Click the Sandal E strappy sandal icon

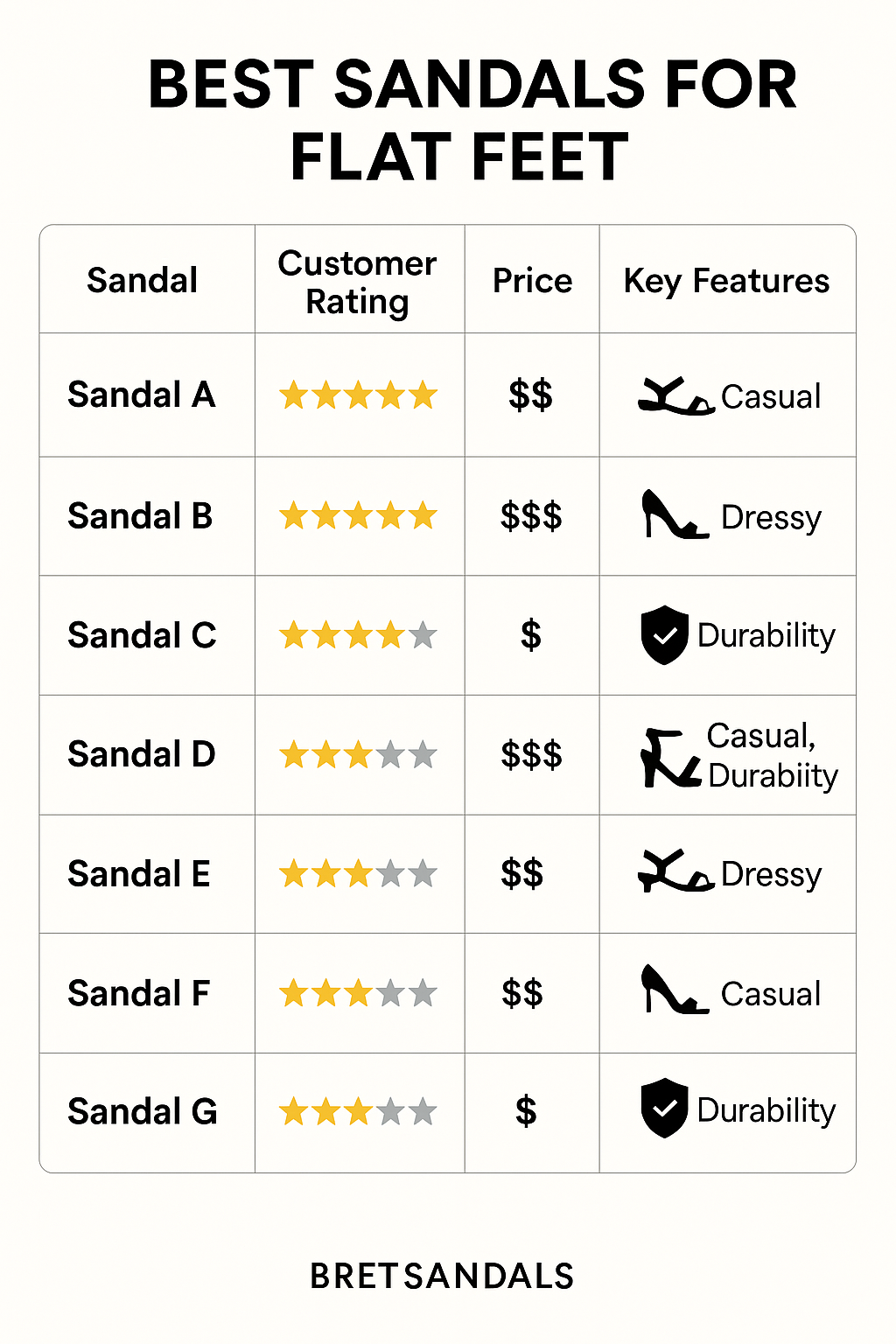pos(675,872)
